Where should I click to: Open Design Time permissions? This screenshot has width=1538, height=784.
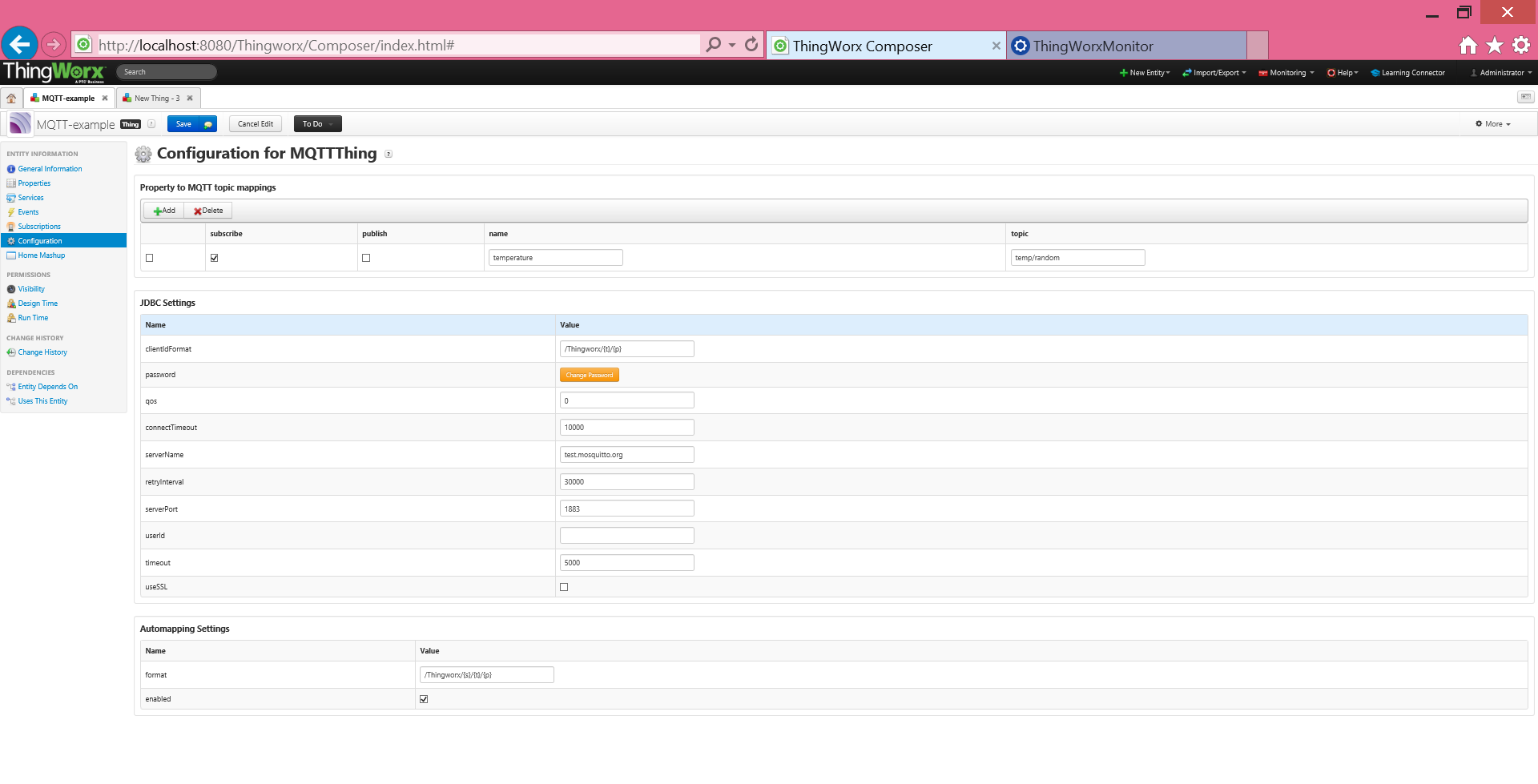point(38,304)
